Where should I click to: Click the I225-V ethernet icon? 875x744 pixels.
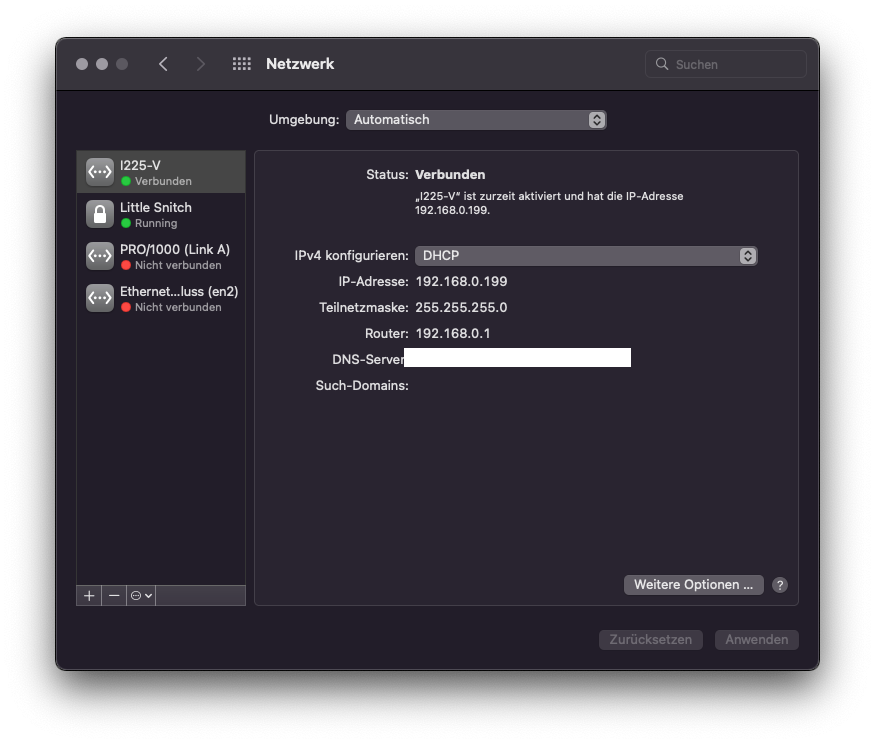pyautogui.click(x=100, y=172)
